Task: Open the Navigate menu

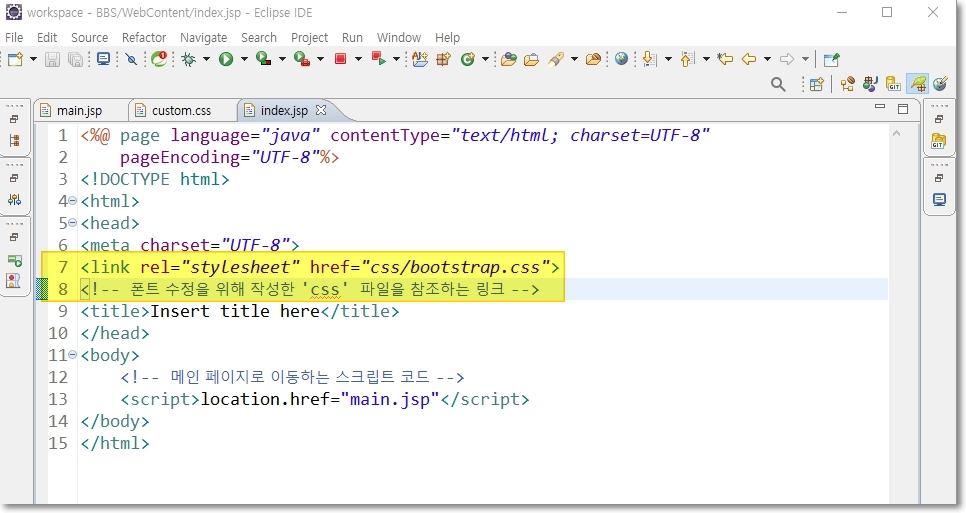Action: [203, 38]
